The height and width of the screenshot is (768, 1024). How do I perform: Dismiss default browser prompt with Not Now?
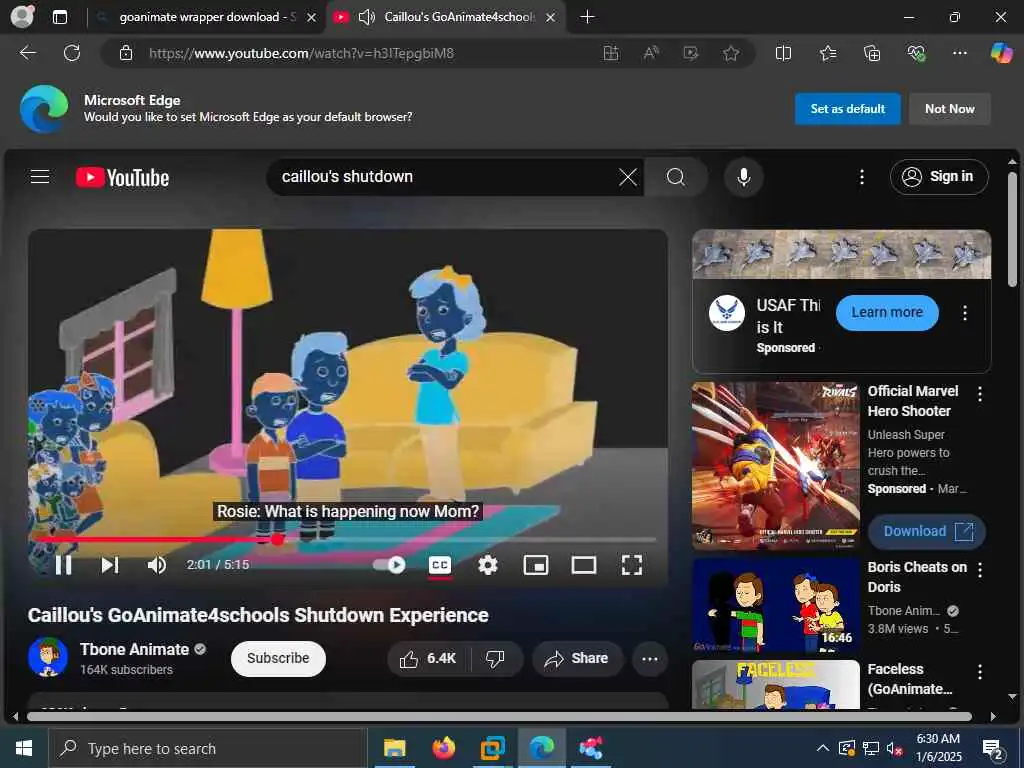[x=950, y=109]
